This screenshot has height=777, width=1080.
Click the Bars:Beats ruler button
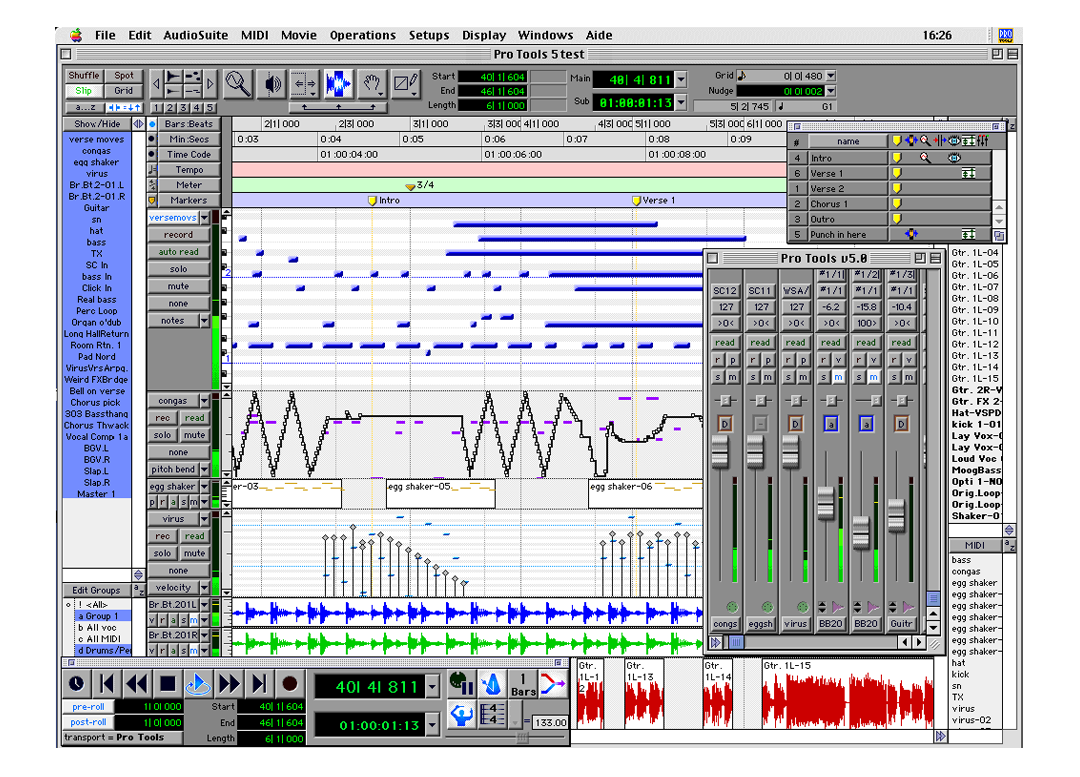click(x=189, y=124)
